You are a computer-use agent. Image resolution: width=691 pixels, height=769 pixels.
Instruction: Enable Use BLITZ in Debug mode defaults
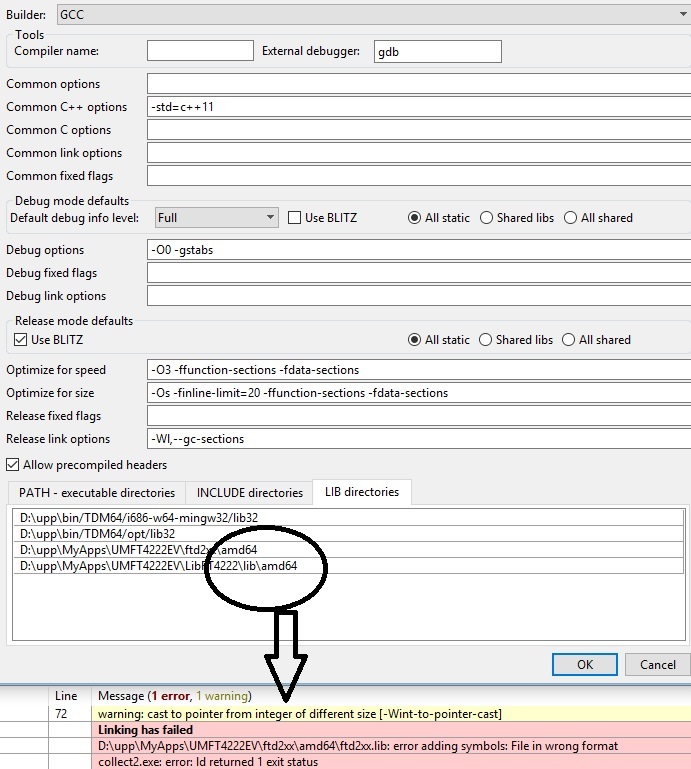pos(295,218)
